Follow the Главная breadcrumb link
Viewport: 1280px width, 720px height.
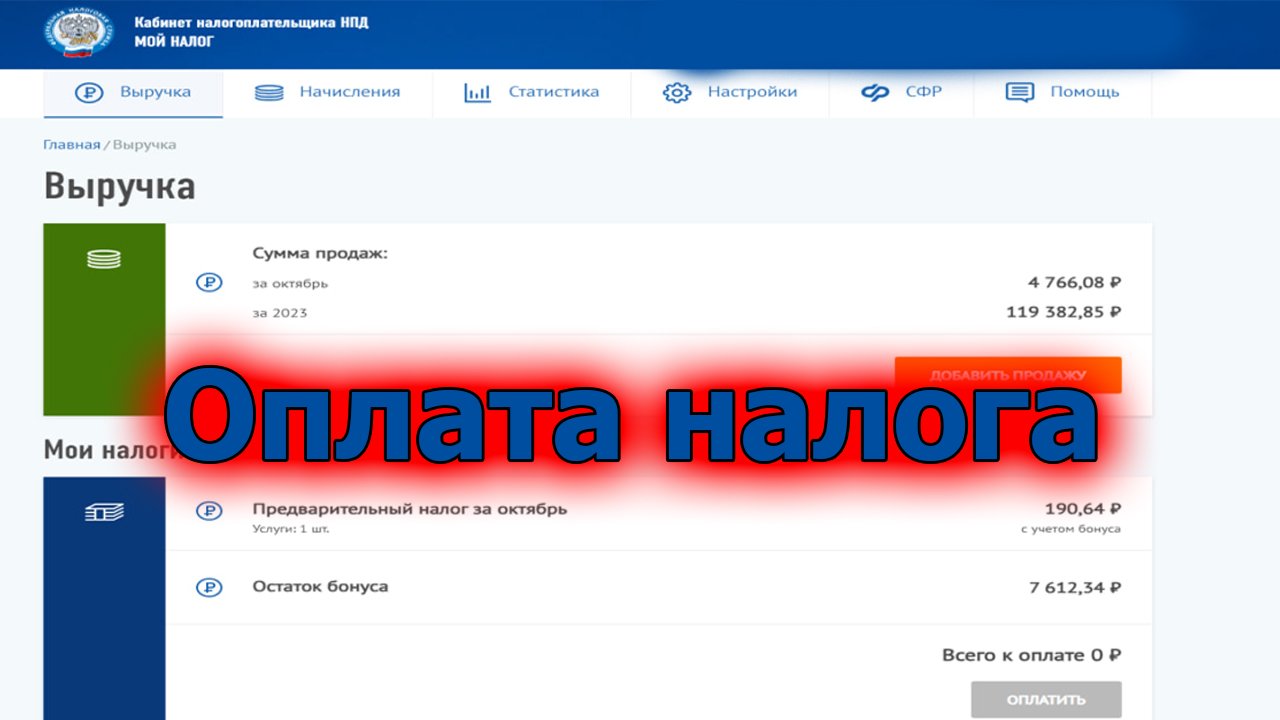click(x=71, y=145)
